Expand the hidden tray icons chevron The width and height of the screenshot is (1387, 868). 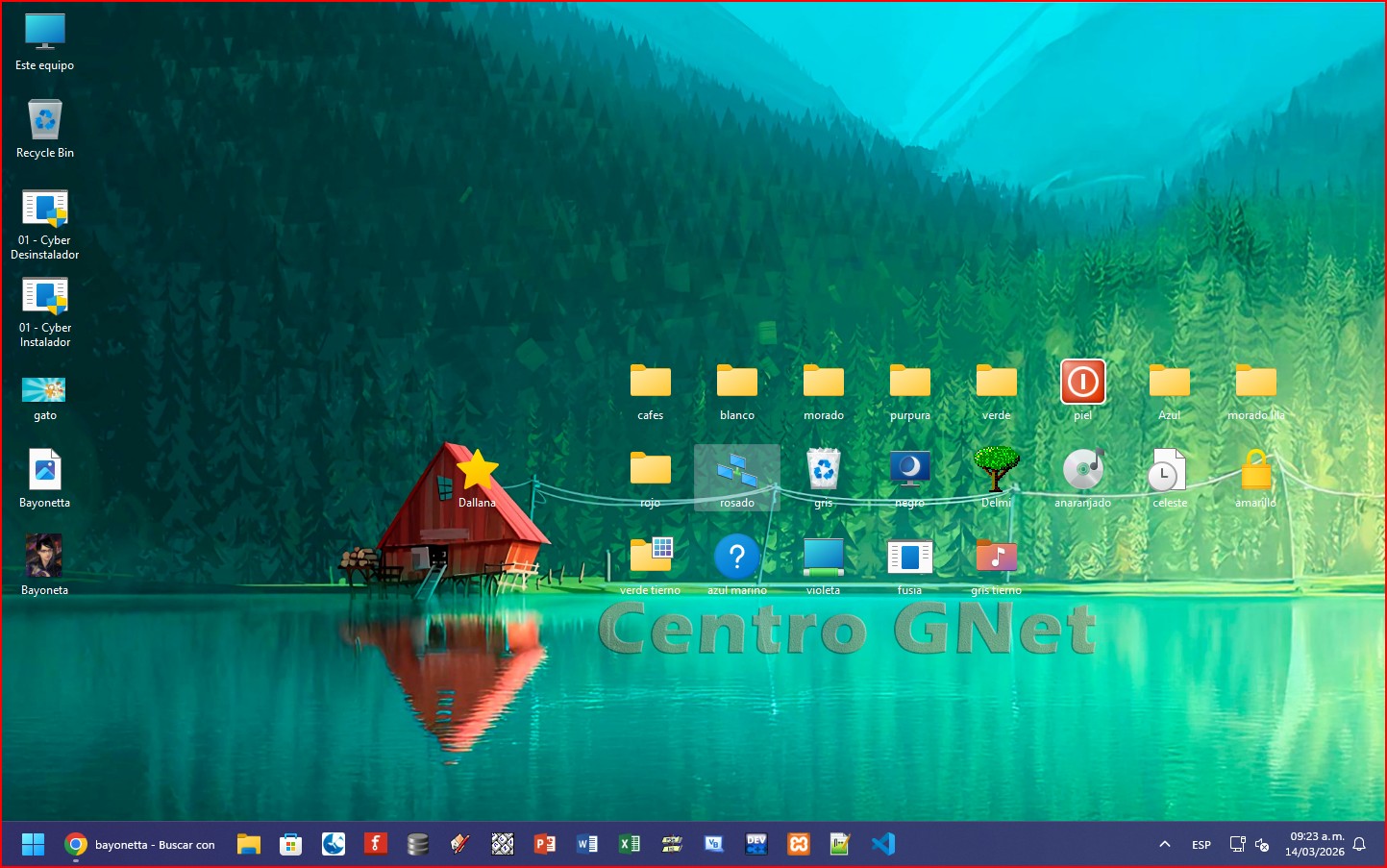pos(1165,845)
